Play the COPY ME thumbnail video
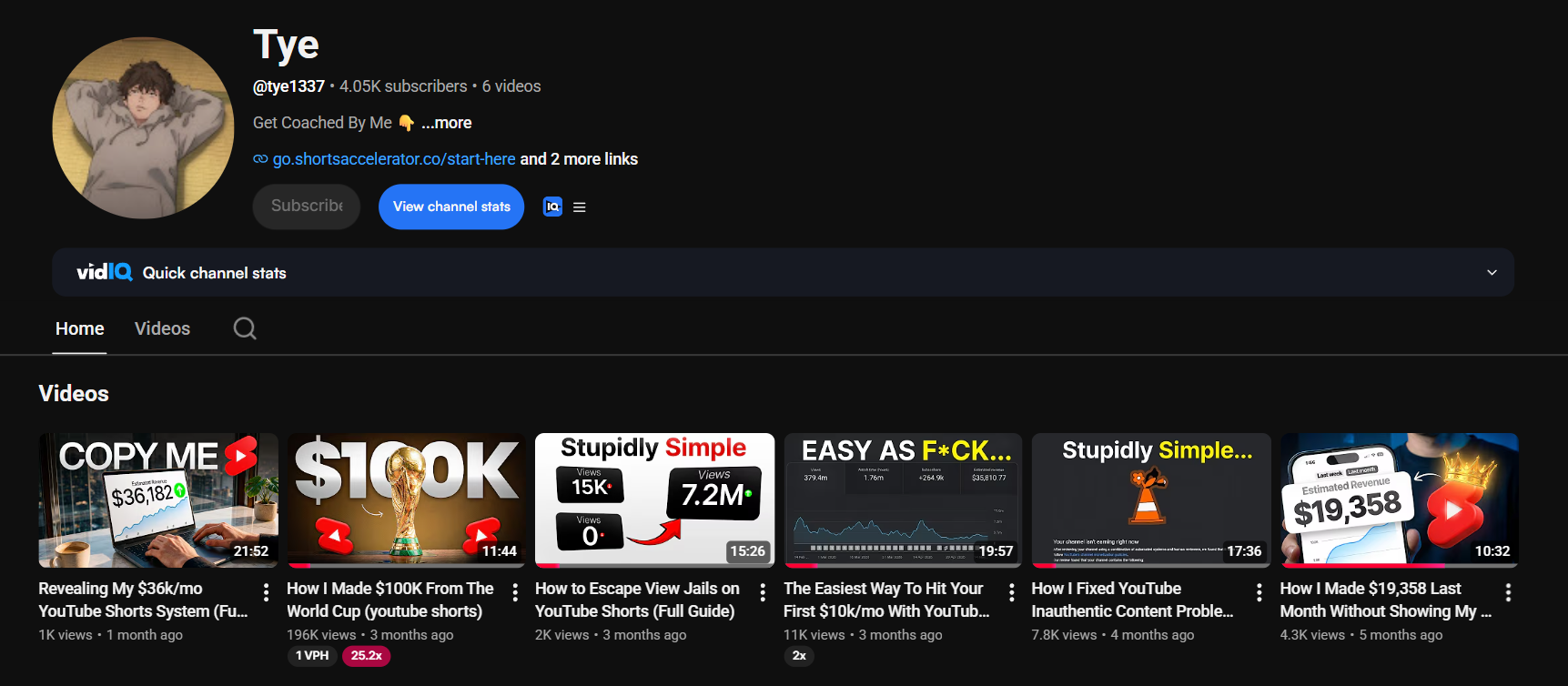 (158, 500)
